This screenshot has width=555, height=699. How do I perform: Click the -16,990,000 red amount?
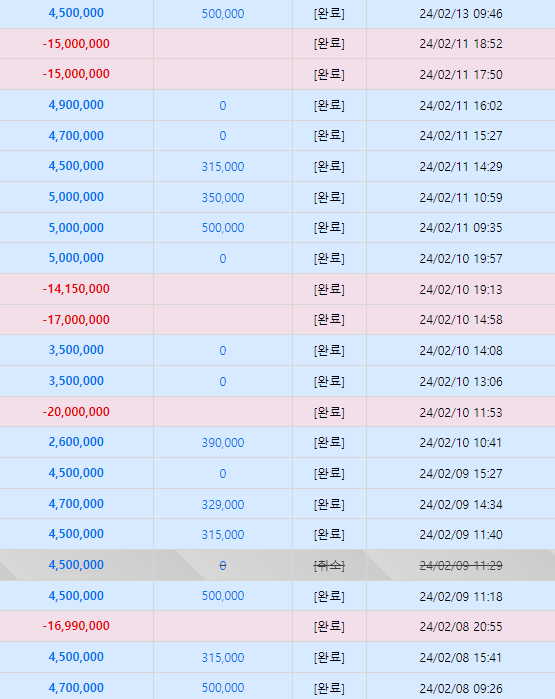click(76, 626)
